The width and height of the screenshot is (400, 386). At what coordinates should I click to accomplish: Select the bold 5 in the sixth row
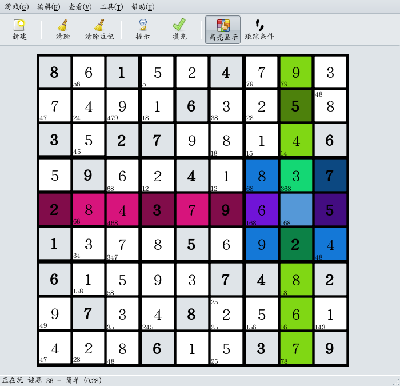[192, 244]
